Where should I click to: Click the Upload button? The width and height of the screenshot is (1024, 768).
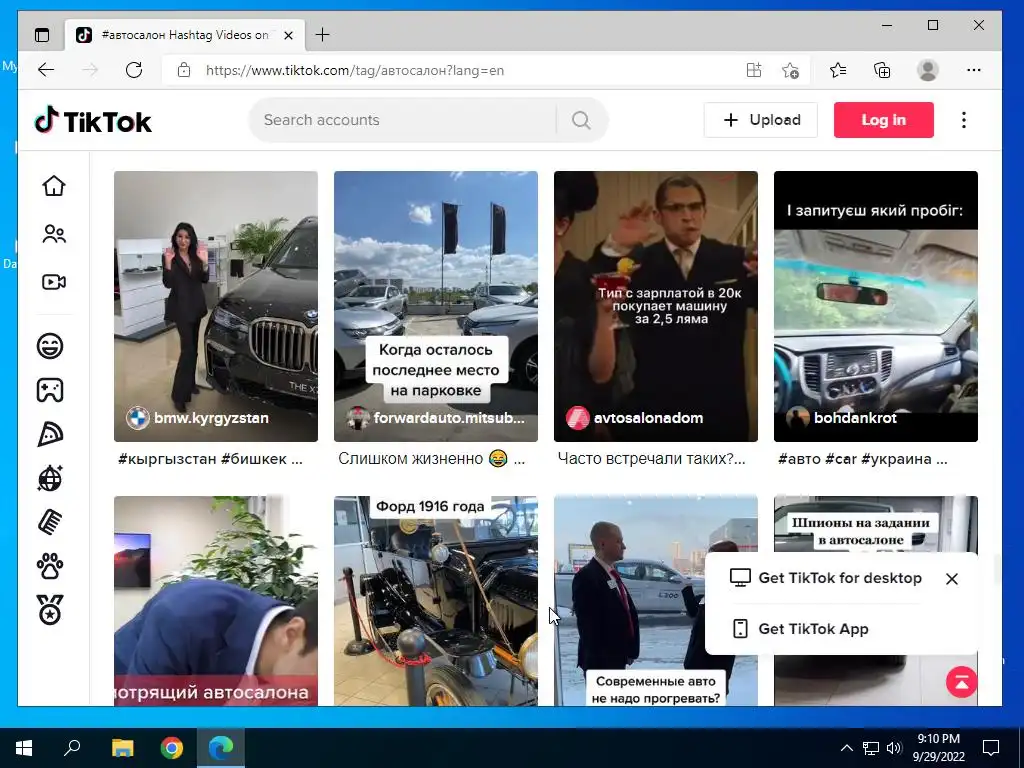(761, 120)
